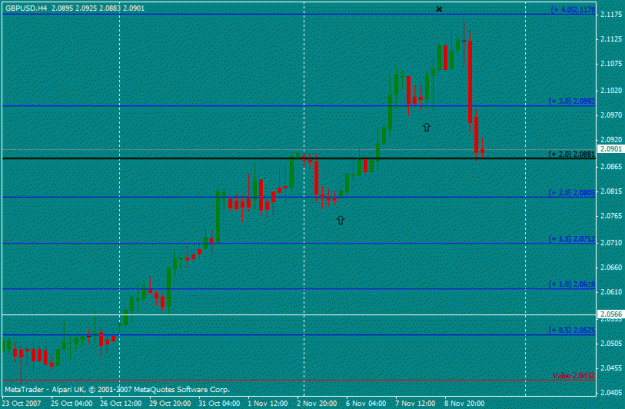Click 2.1020 on the price axis
Viewport: 625px width, 409px height.
611,90
